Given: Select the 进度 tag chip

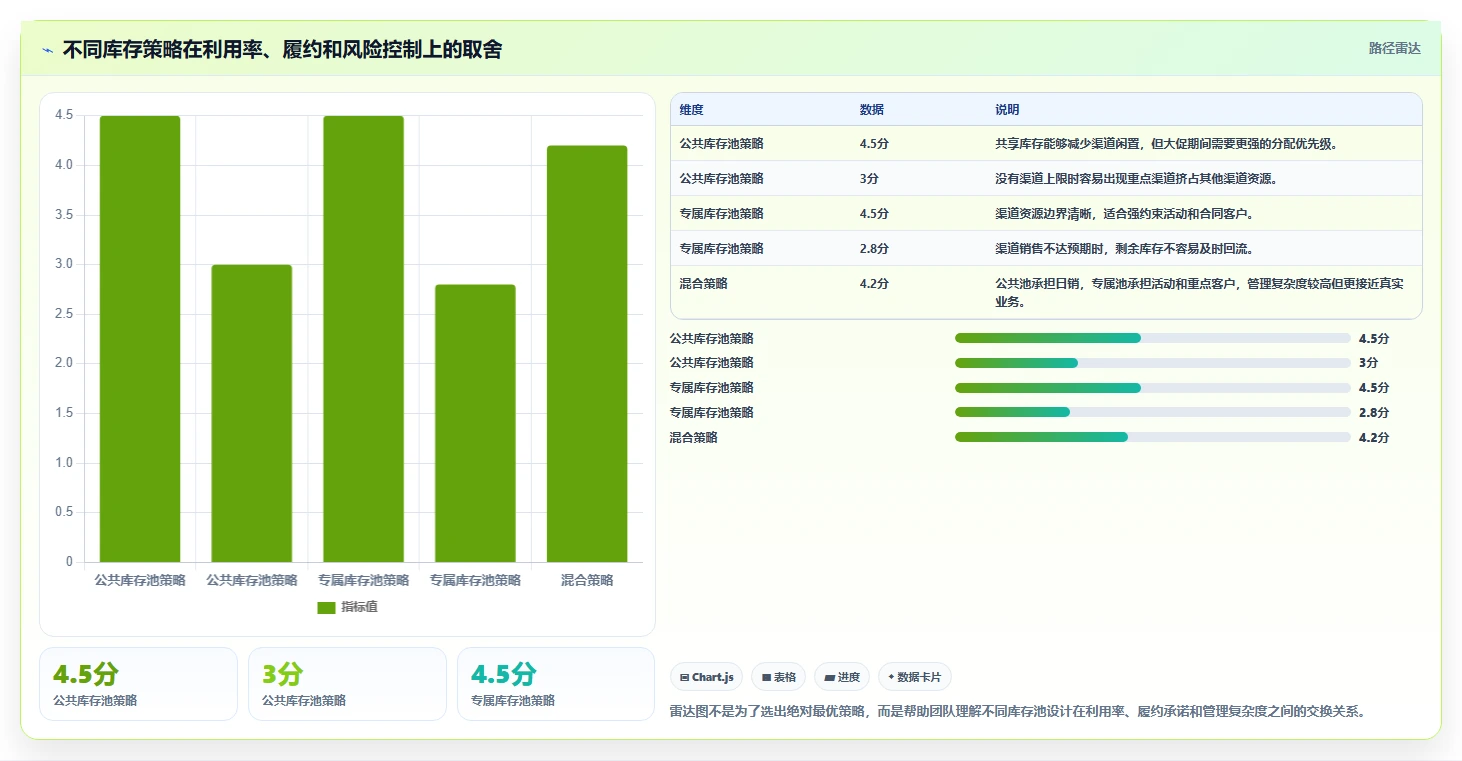Looking at the screenshot, I should tap(842, 677).
